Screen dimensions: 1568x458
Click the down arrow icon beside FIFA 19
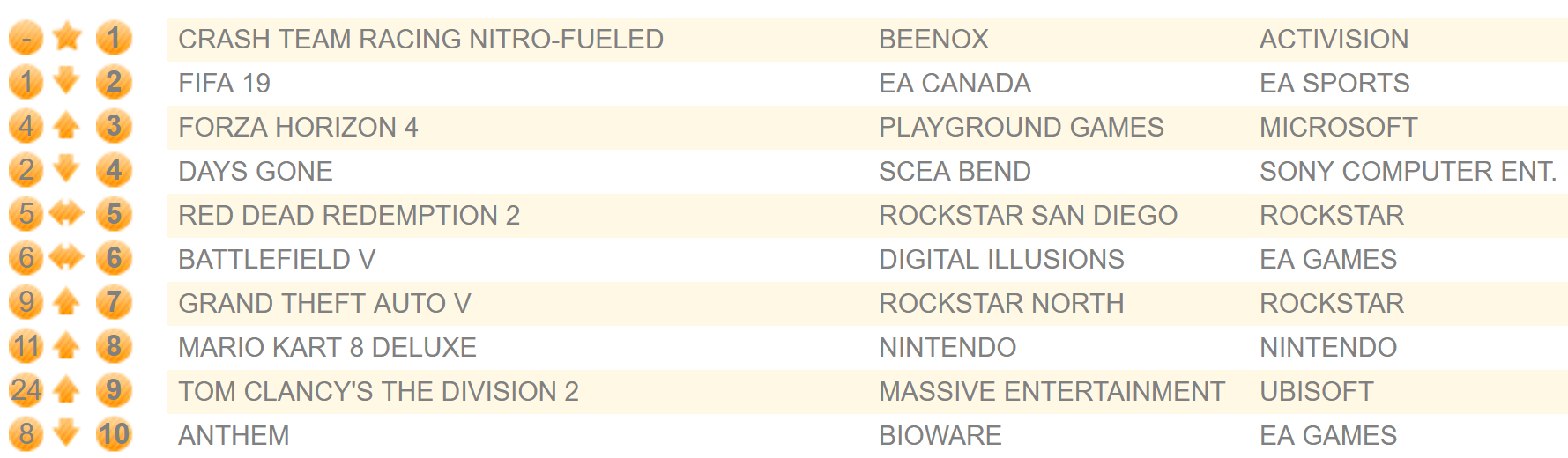pos(66,80)
